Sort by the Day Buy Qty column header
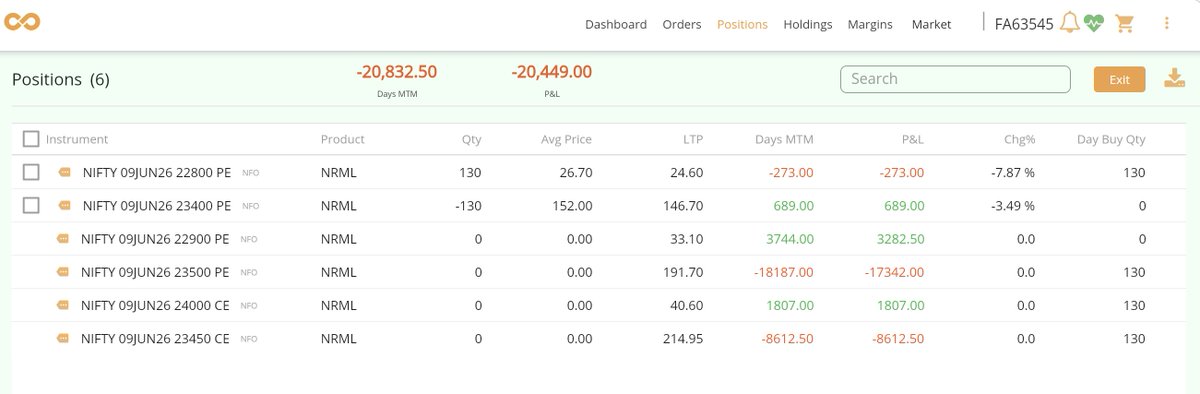1200x394 pixels. 1111,139
